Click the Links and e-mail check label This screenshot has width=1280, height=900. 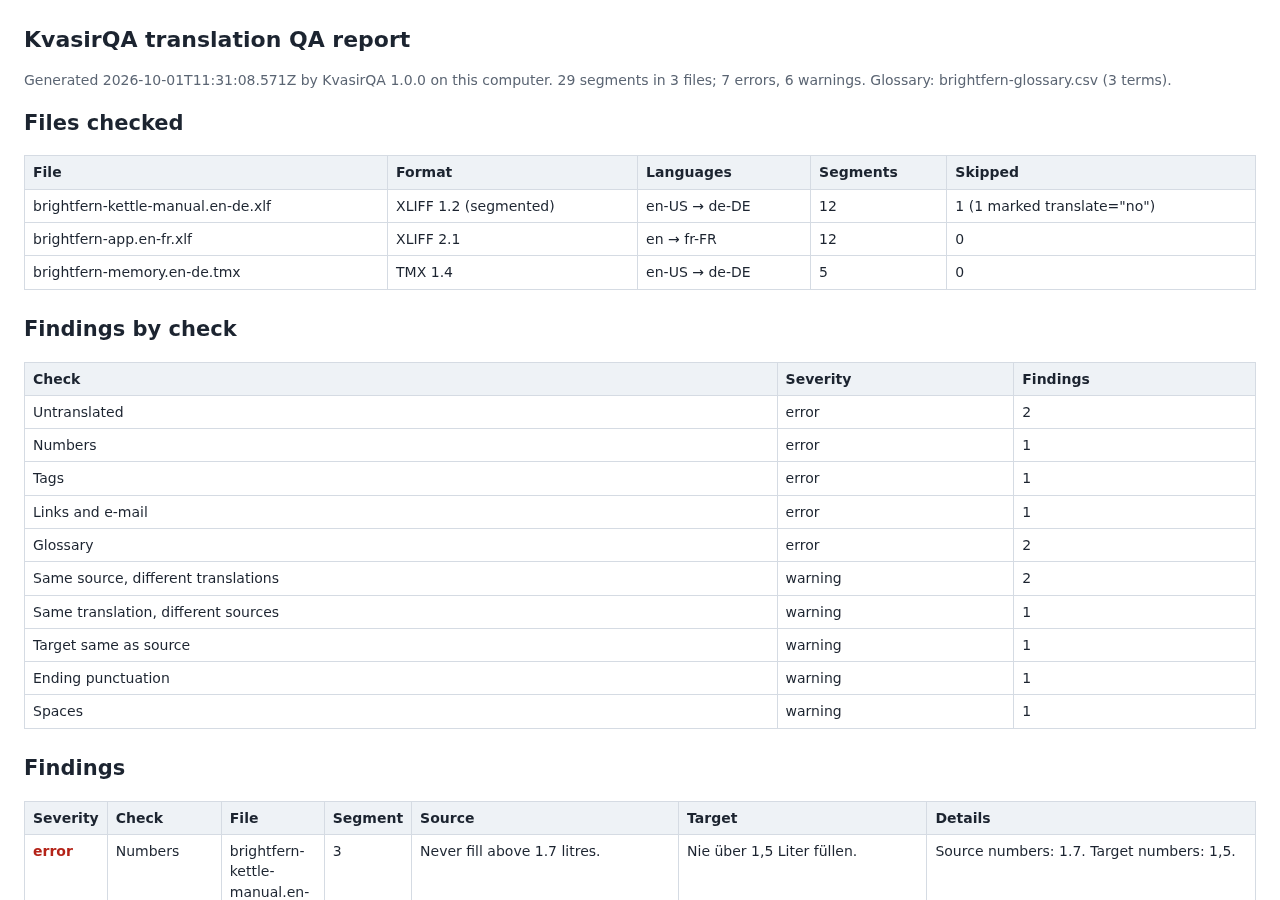(x=90, y=512)
